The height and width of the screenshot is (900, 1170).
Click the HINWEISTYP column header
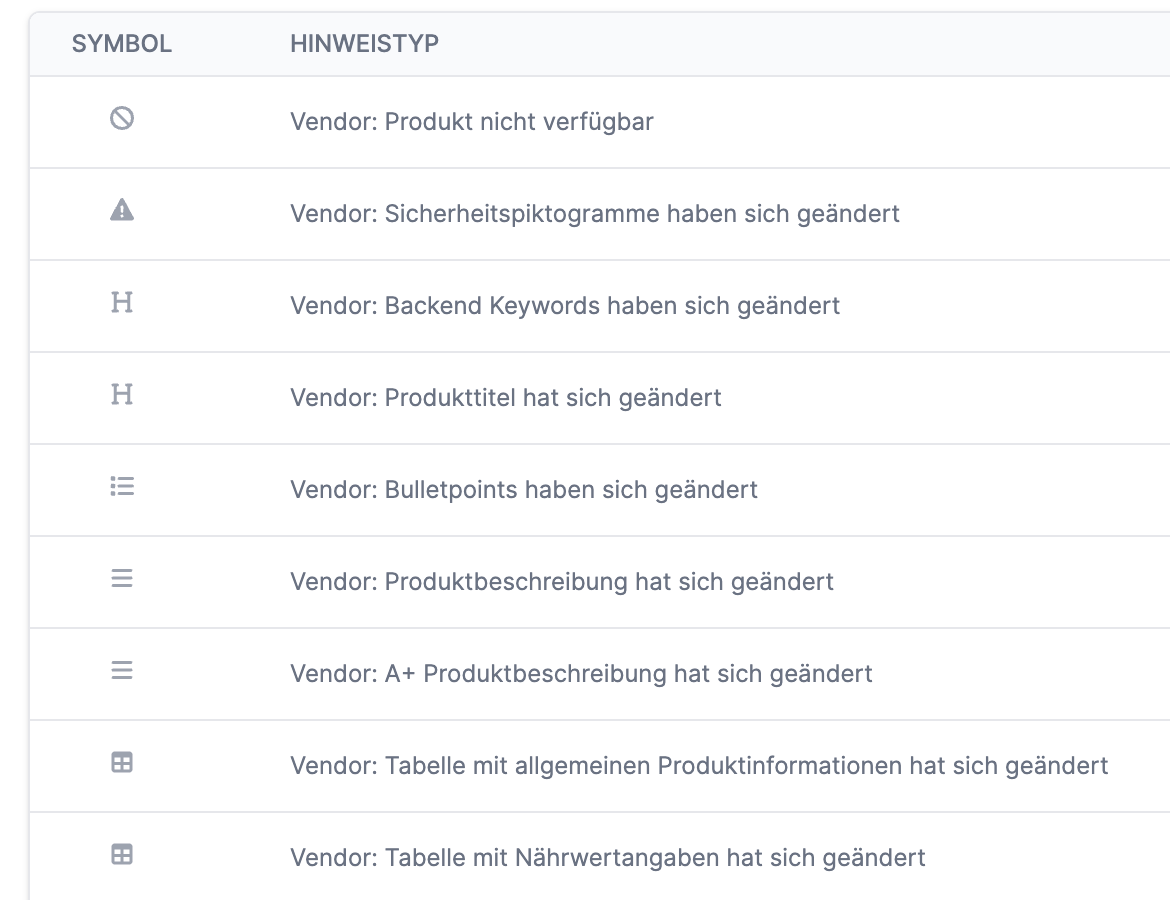click(365, 44)
